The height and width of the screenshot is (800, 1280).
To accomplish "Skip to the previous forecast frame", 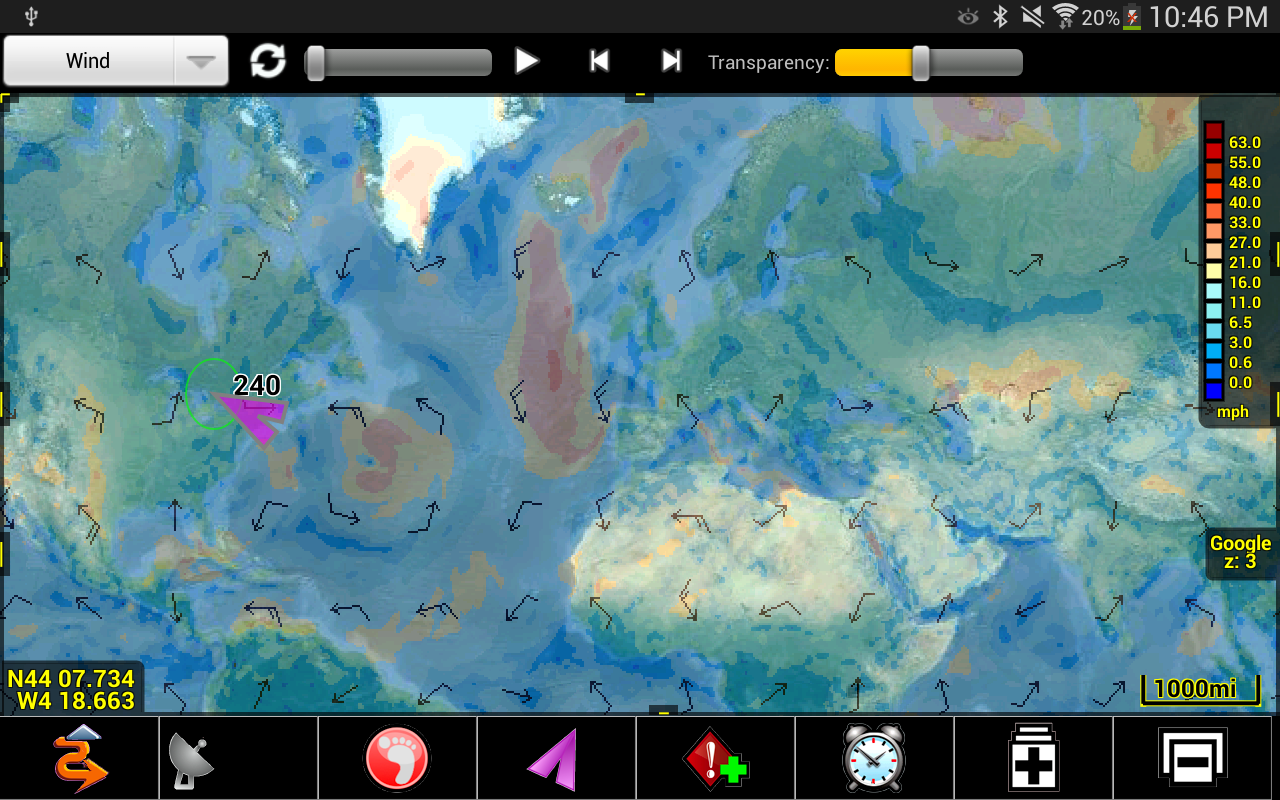I will (x=599, y=61).
